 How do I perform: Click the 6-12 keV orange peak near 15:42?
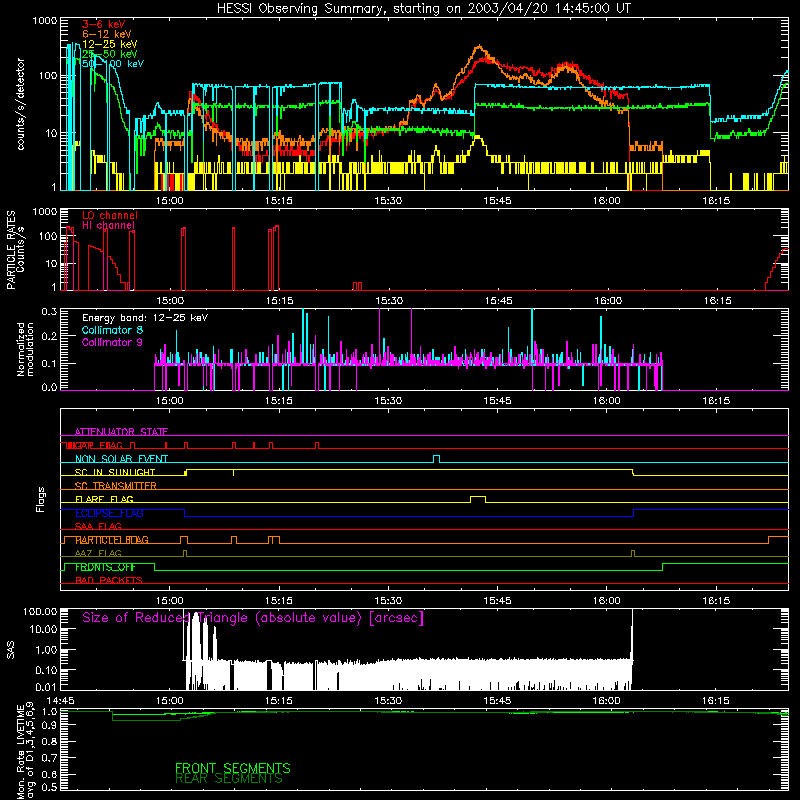point(479,47)
